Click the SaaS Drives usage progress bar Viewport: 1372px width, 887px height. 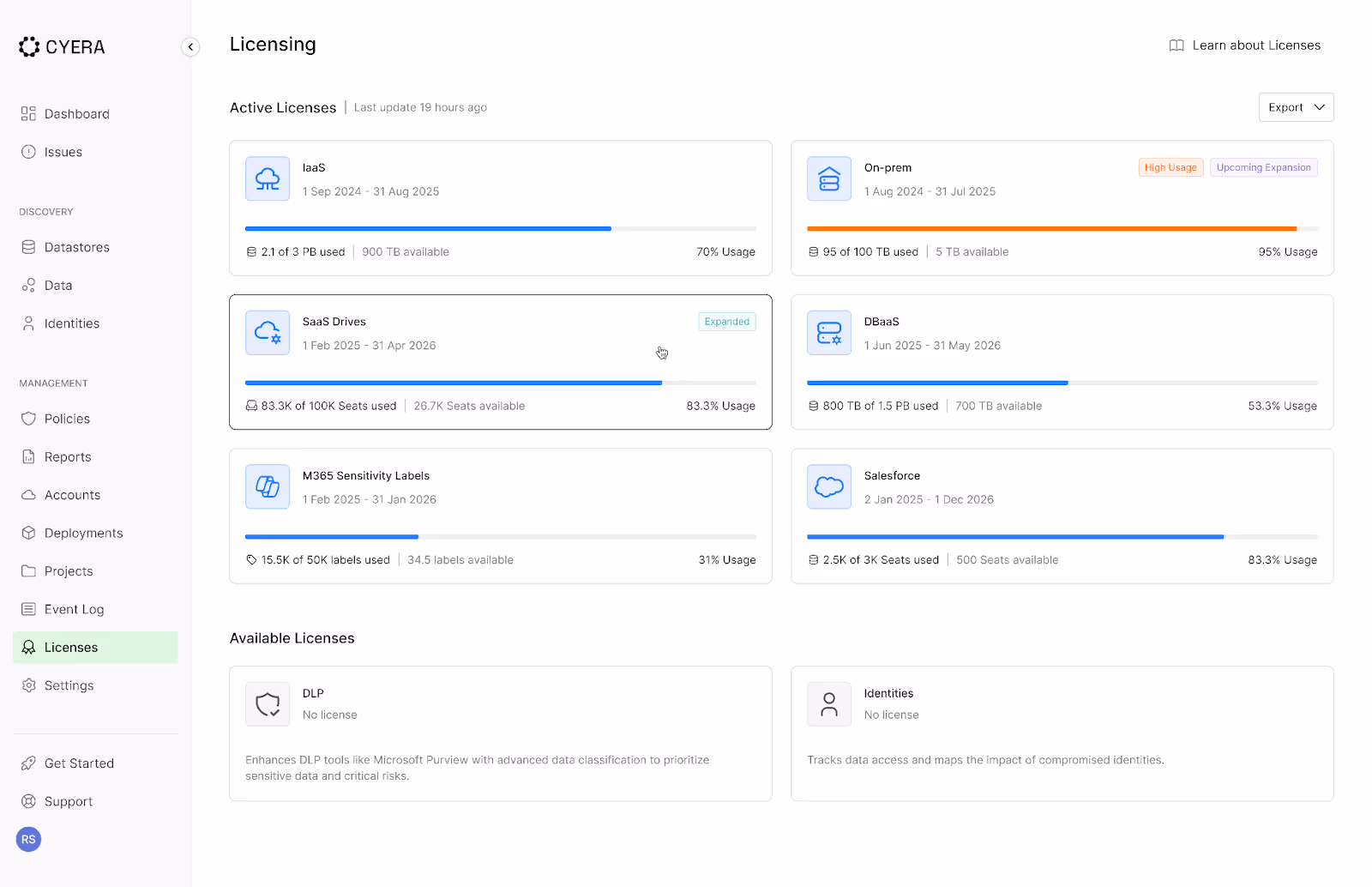[x=501, y=383]
